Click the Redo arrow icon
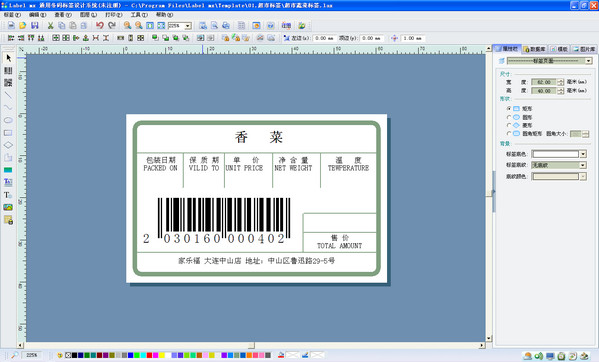This screenshot has height=362, width=599. 112,26
